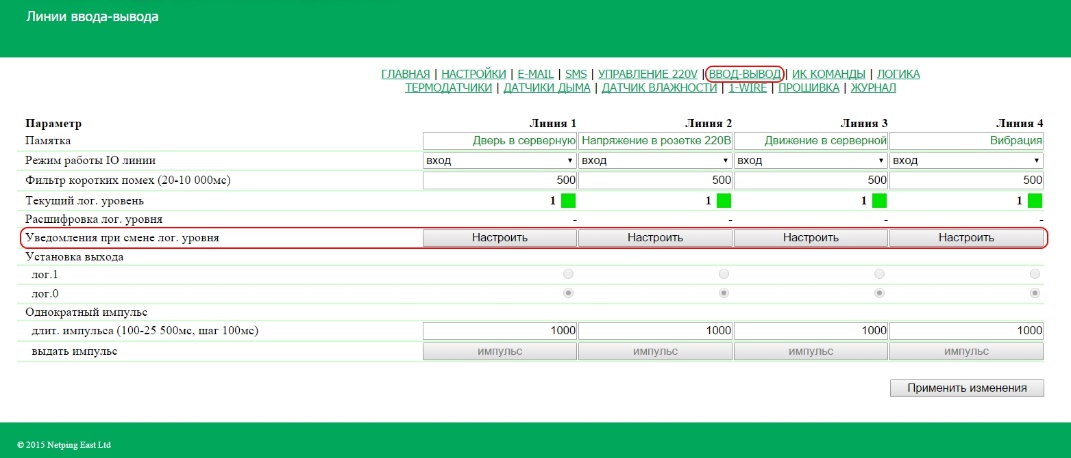The height and width of the screenshot is (458, 1071).
Task: Click the green logic level indicator for Line 3
Action: point(879,200)
